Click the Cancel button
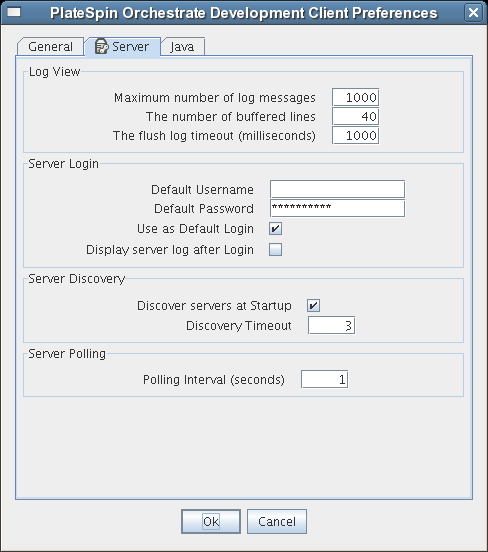488x552 pixels. click(277, 521)
